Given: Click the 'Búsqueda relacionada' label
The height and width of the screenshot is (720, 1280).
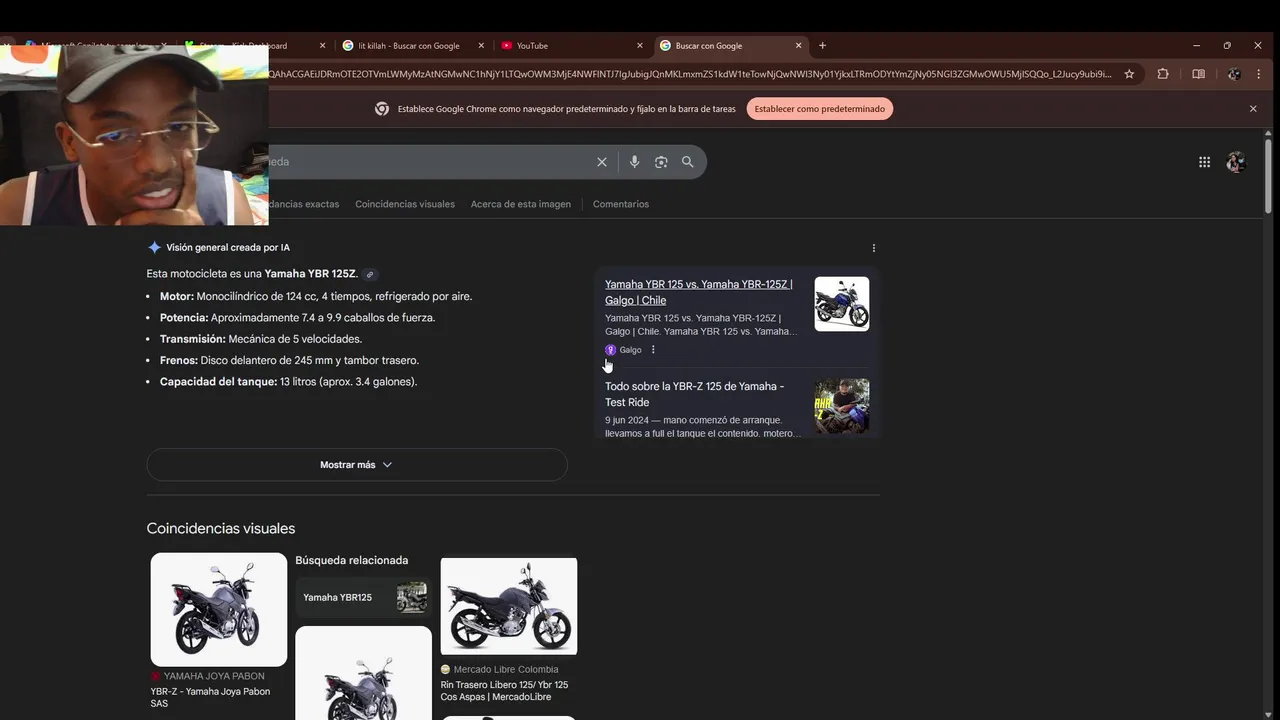Looking at the screenshot, I should [x=352, y=561].
